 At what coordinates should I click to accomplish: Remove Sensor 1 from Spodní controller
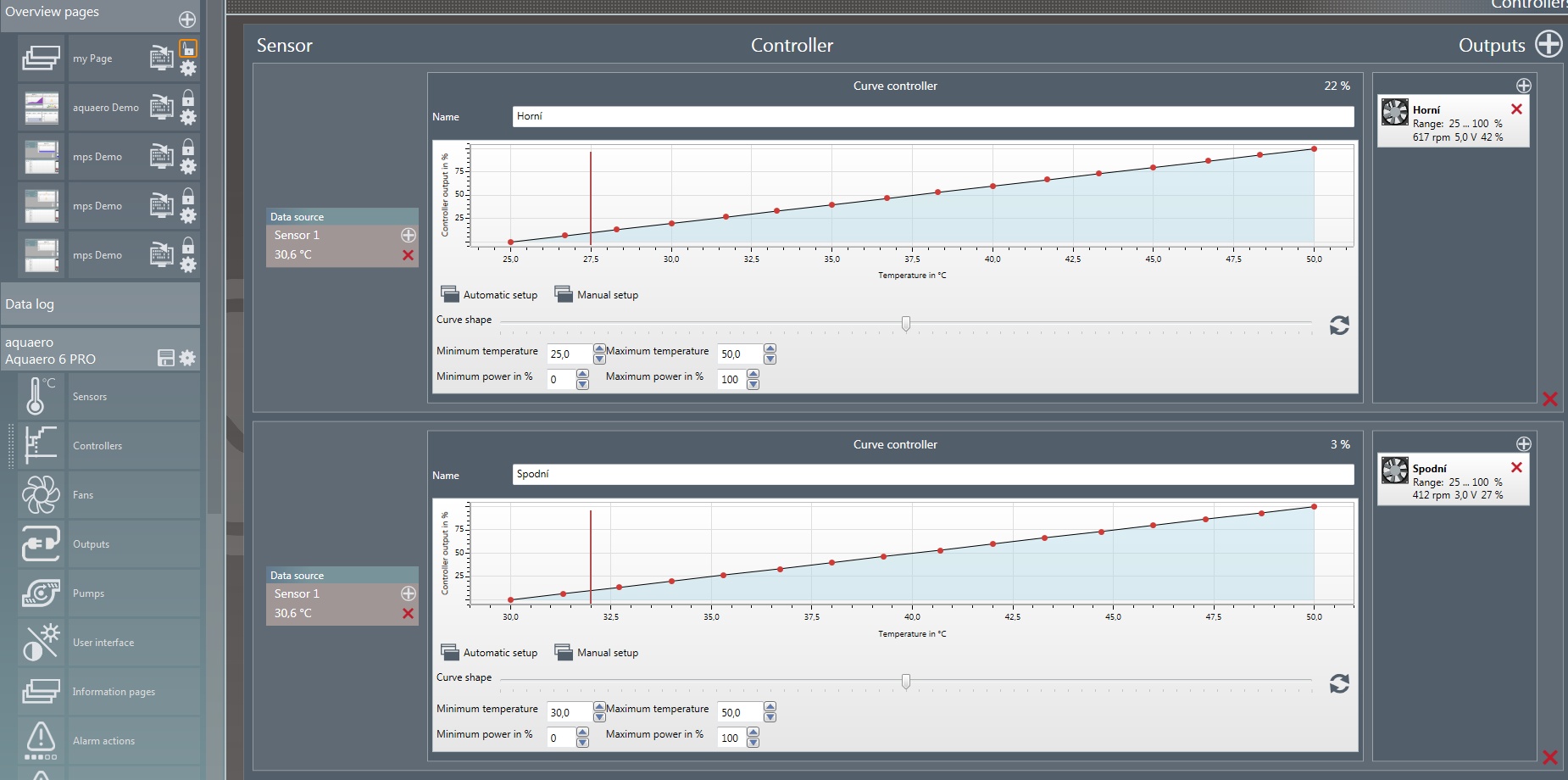[x=408, y=614]
